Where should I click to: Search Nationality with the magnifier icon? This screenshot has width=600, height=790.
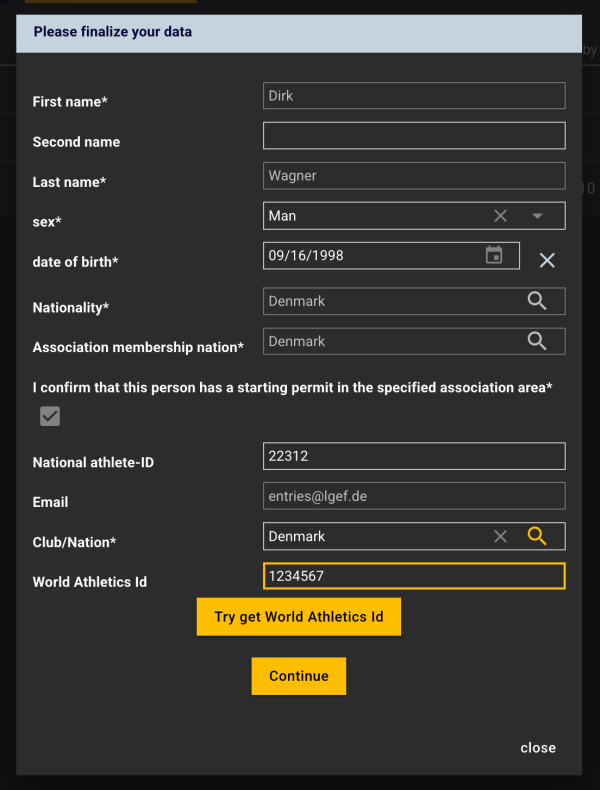point(537,301)
